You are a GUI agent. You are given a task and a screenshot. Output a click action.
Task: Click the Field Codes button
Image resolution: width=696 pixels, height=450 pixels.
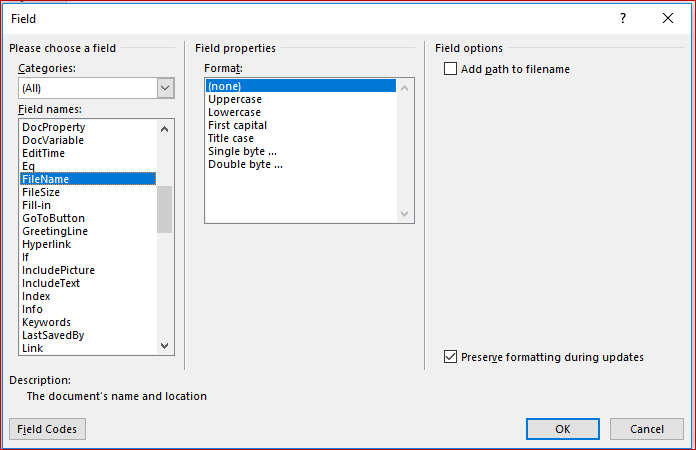pyautogui.click(x=47, y=429)
